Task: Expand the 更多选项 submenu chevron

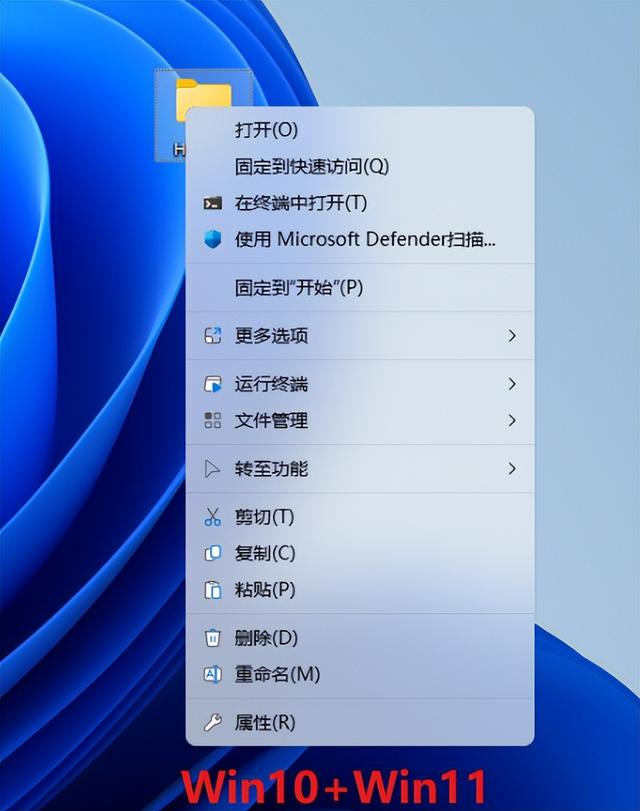Action: (512, 336)
